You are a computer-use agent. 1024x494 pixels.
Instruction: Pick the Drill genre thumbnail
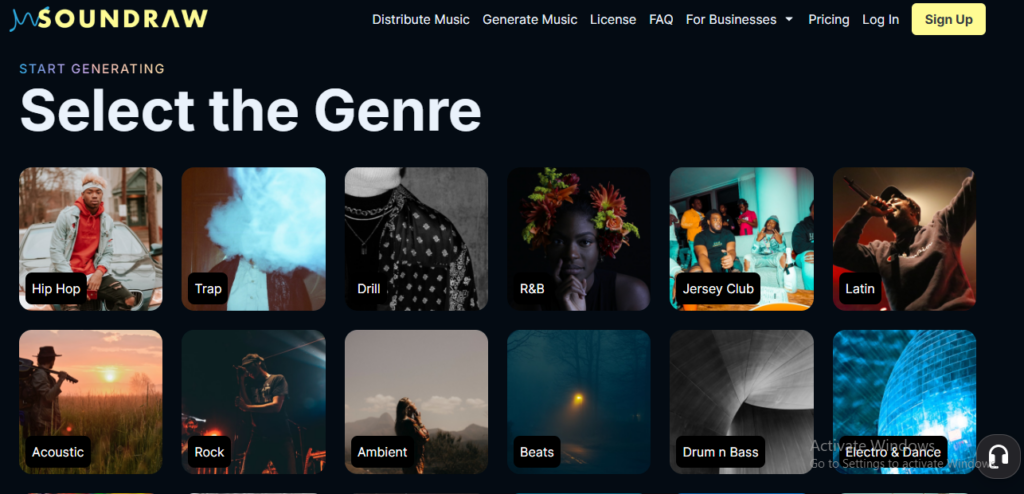pyautogui.click(x=416, y=239)
